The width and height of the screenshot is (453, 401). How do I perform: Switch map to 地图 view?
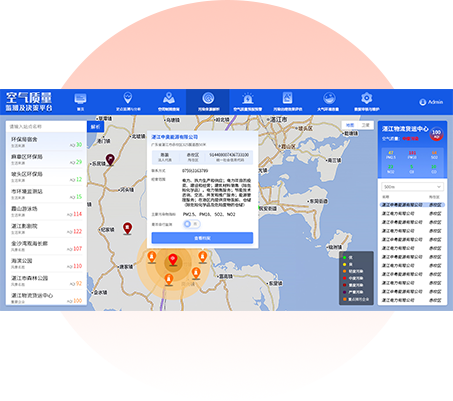(350, 125)
